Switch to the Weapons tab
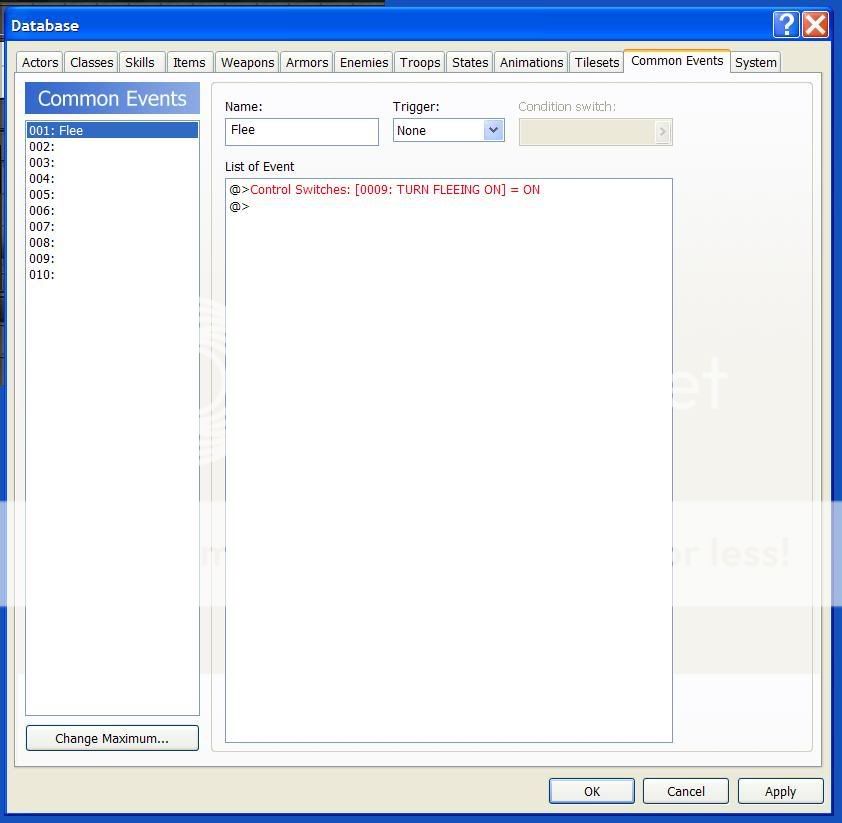This screenshot has height=823, width=842. pyautogui.click(x=247, y=62)
